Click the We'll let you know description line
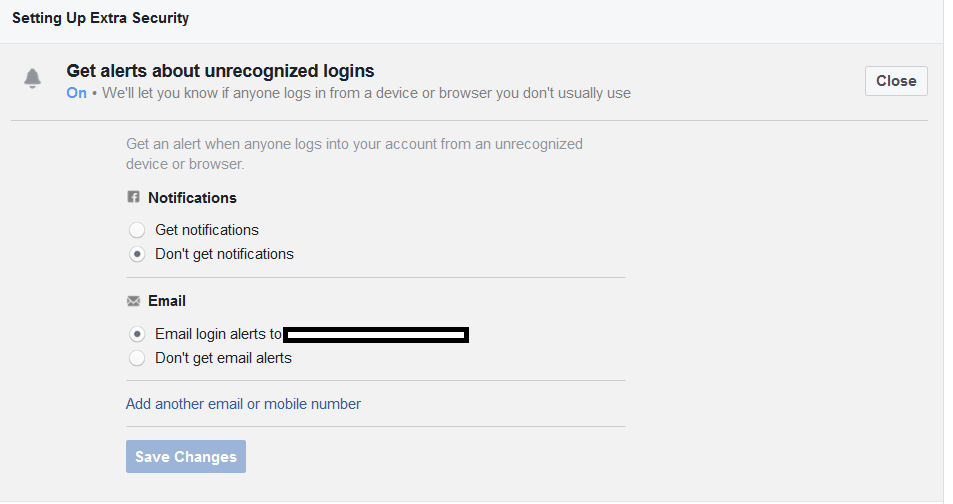 (366, 93)
